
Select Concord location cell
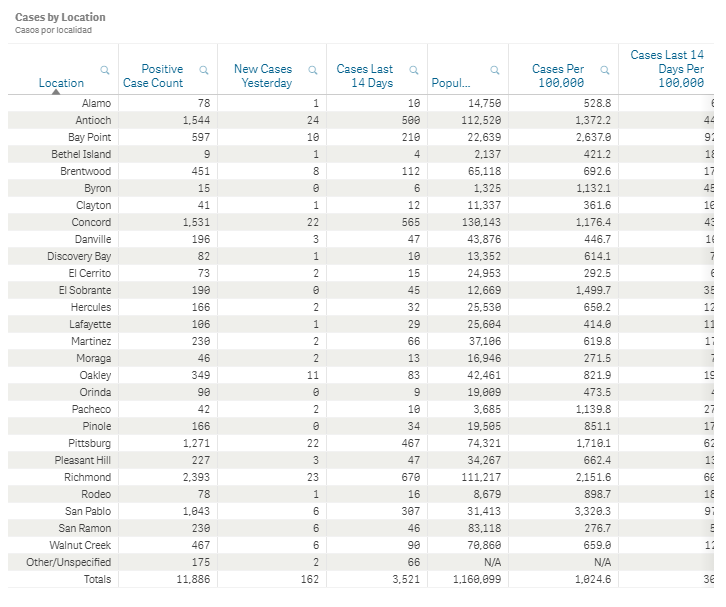91,222
